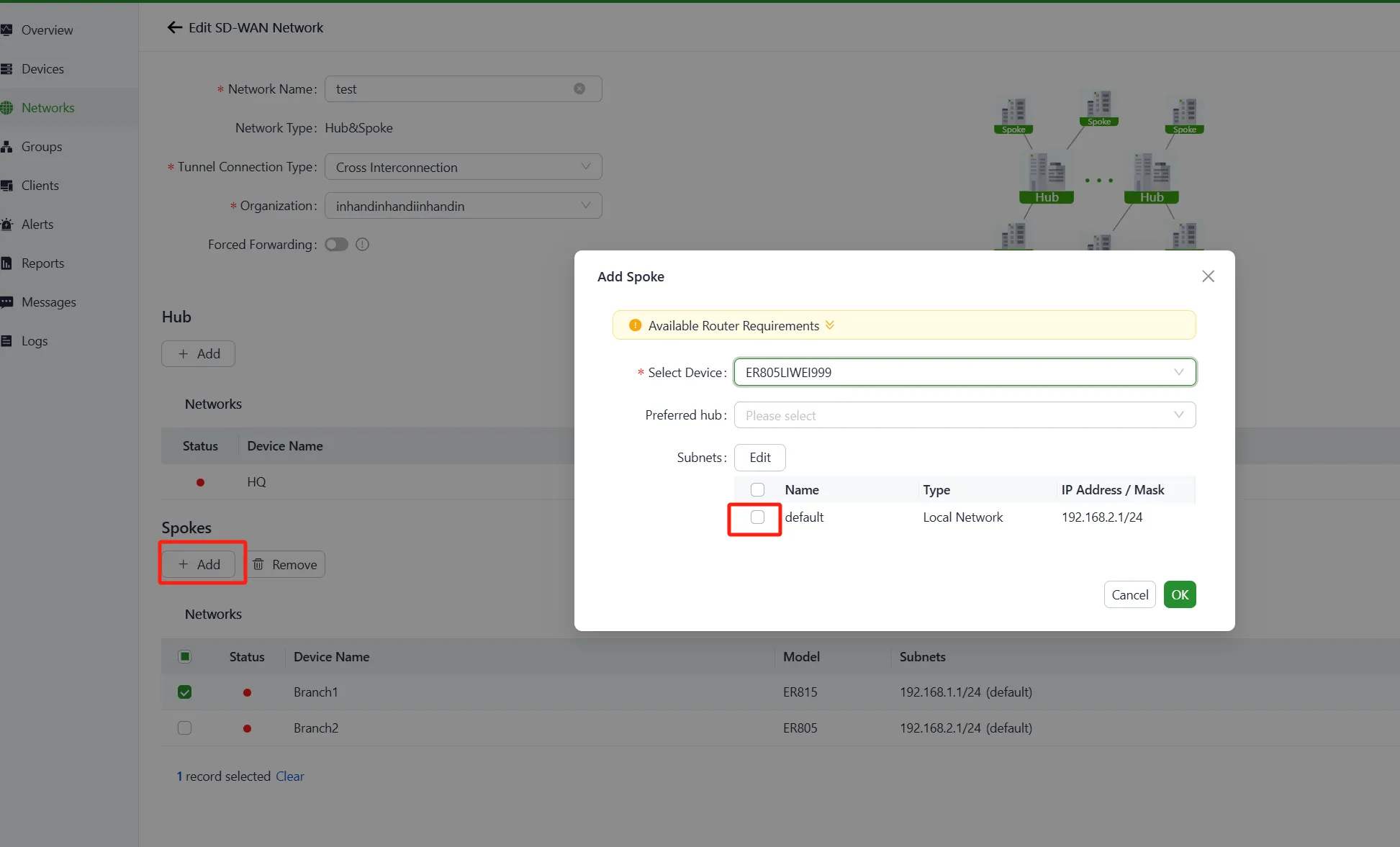Open Alerts from the sidebar
This screenshot has width=1400, height=847.
[x=37, y=224]
